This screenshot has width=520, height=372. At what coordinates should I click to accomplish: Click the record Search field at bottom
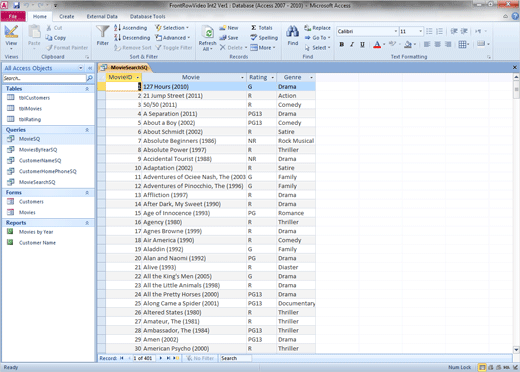coord(236,358)
